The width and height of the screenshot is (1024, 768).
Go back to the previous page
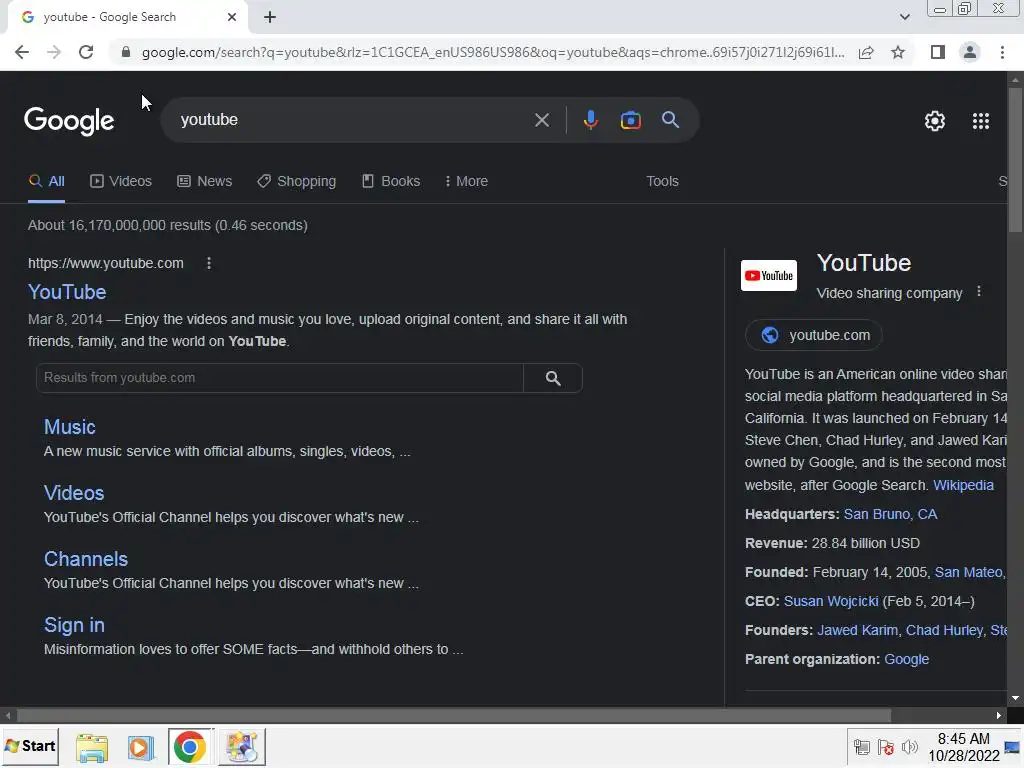pyautogui.click(x=22, y=52)
